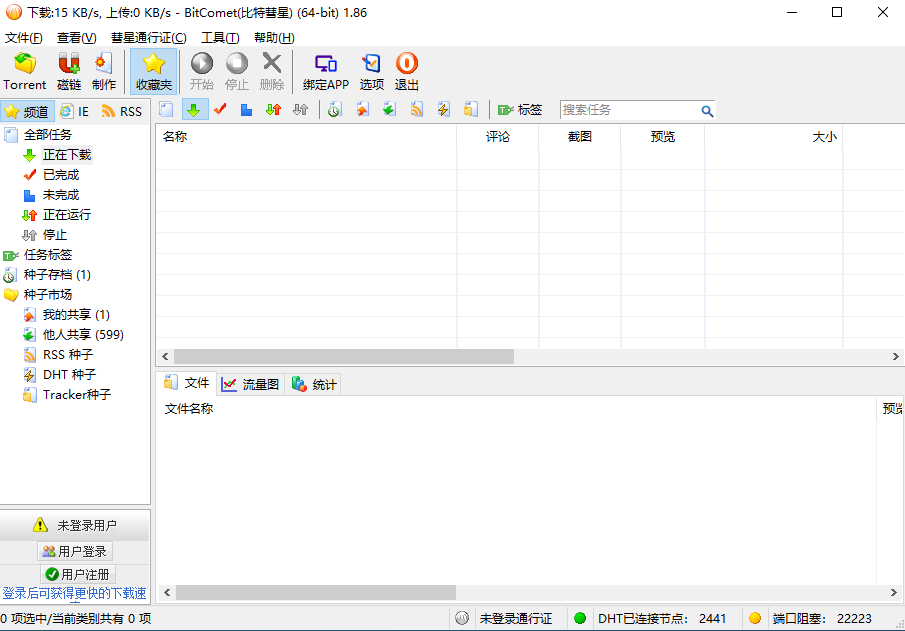Image resolution: width=905 pixels, height=631 pixels.
Task: Toggle the favorites (收藏夹) panel button
Action: pyautogui.click(x=154, y=71)
